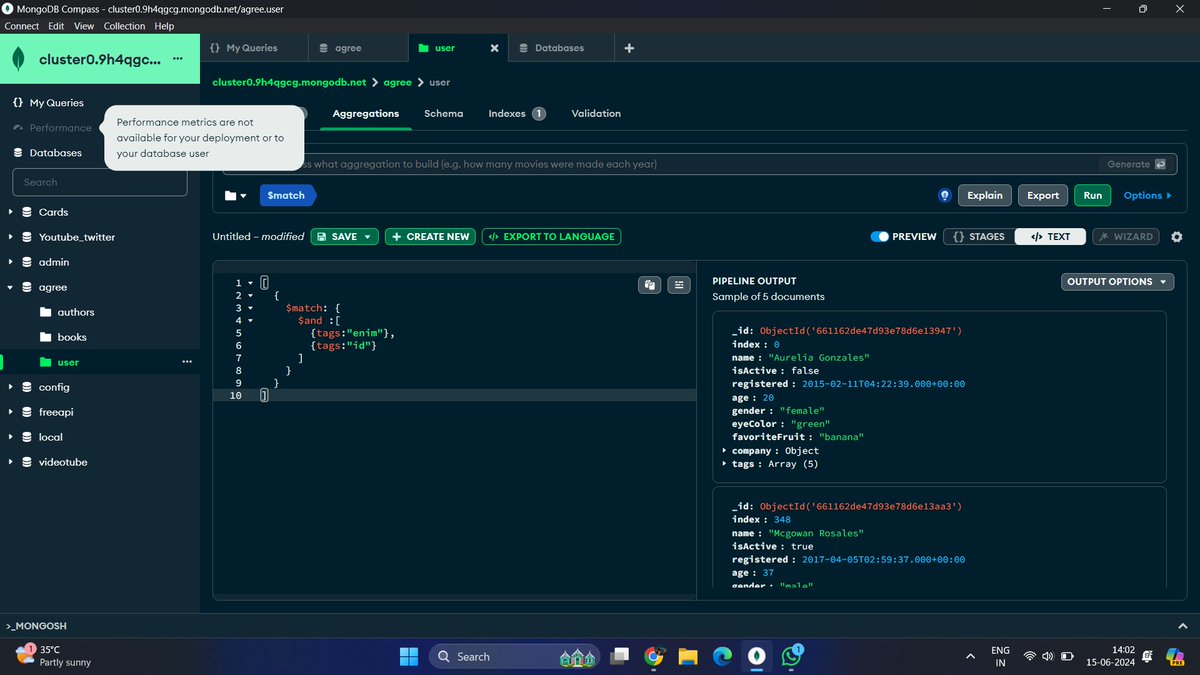Expand the tags array in first document
The width and height of the screenshot is (1200, 675).
click(x=725, y=463)
